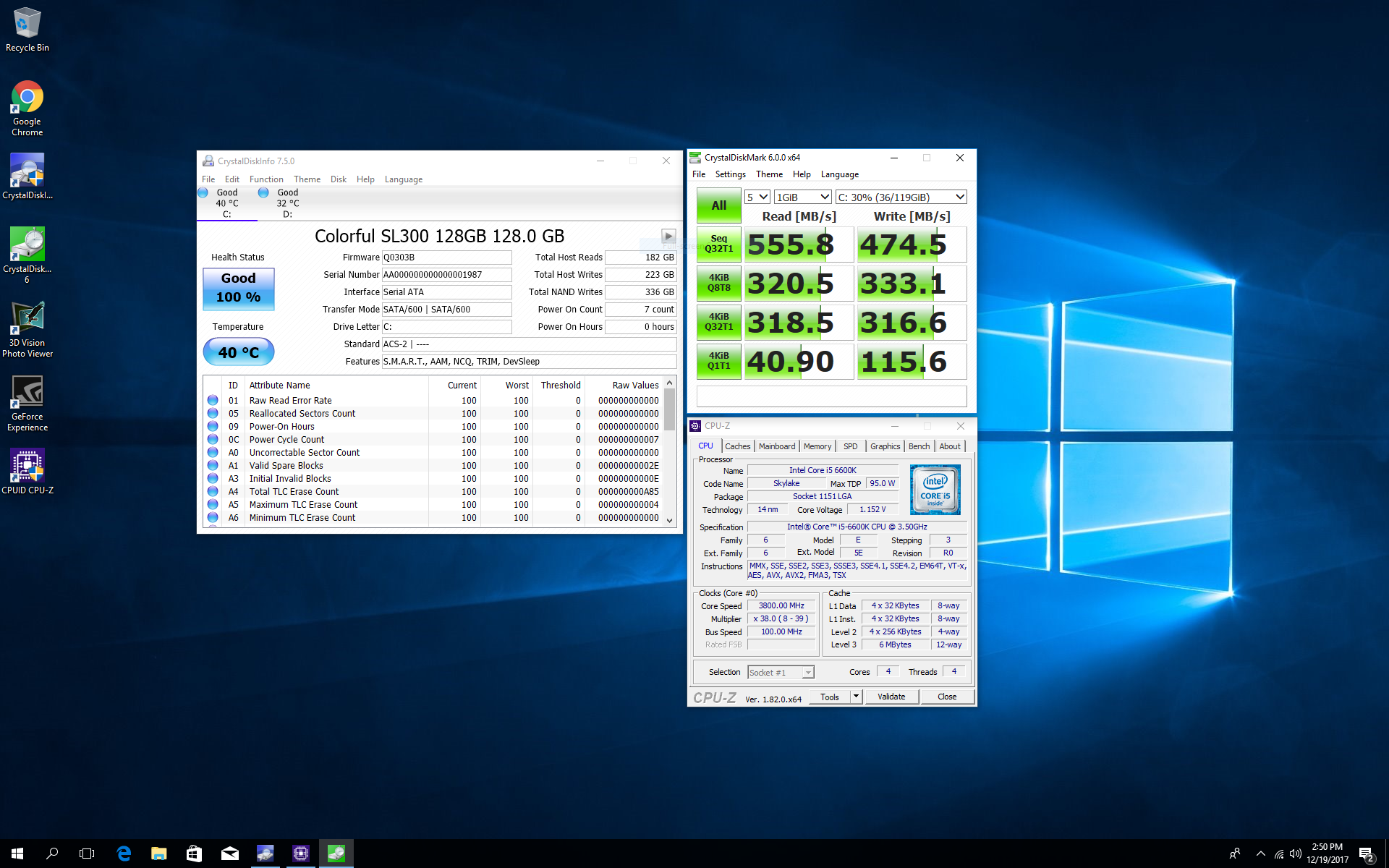The height and width of the screenshot is (868, 1389).
Task: Switch to the Memory tab in CPU-Z
Action: tap(817, 446)
